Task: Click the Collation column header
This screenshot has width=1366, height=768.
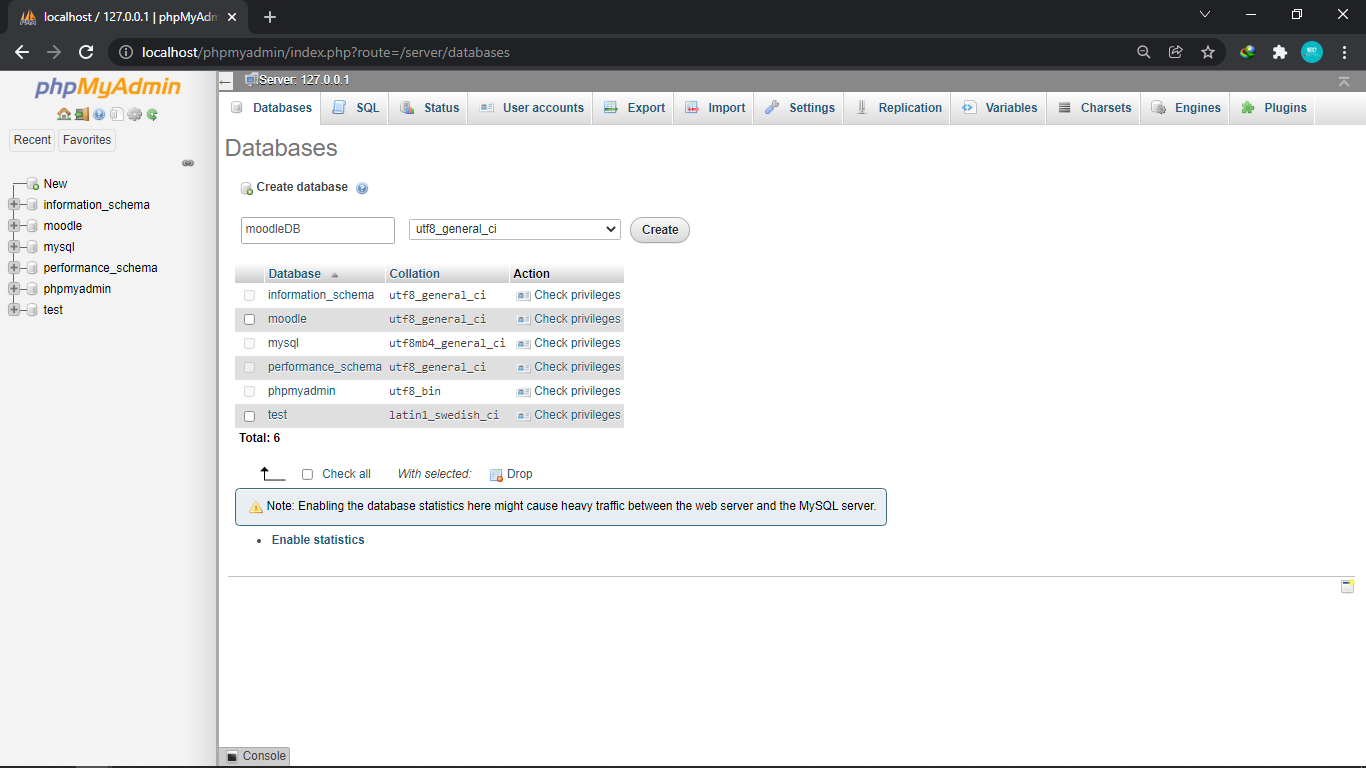Action: 415,274
